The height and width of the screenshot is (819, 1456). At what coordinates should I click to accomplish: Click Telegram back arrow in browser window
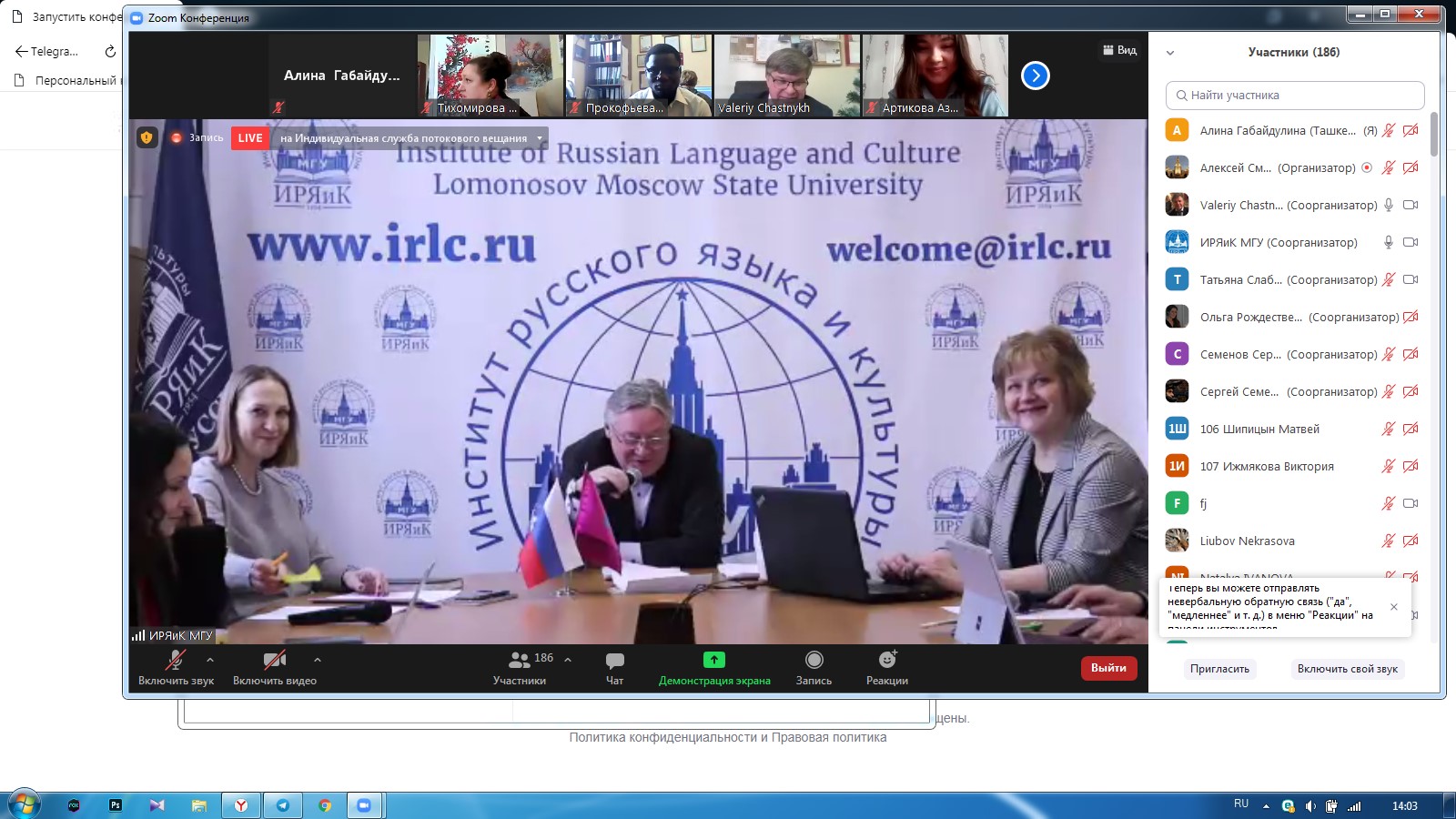point(21,52)
